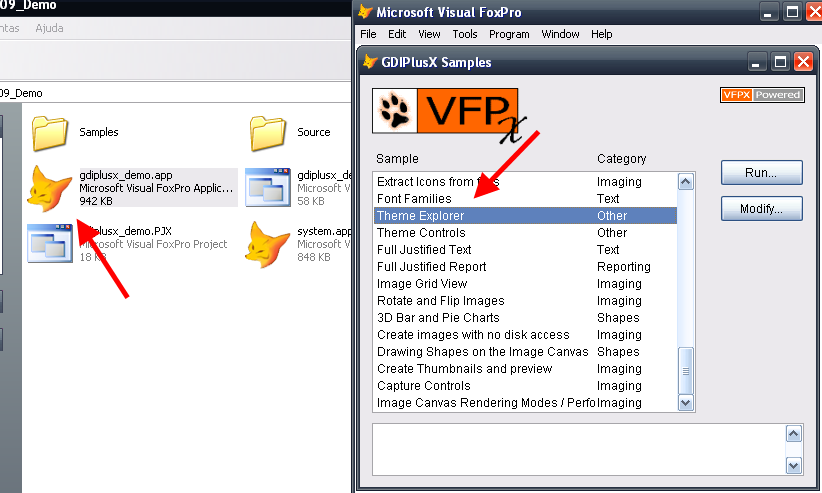The image size is (822, 493).
Task: Open the Ajuda menu in Explorer window
Action: point(49,28)
